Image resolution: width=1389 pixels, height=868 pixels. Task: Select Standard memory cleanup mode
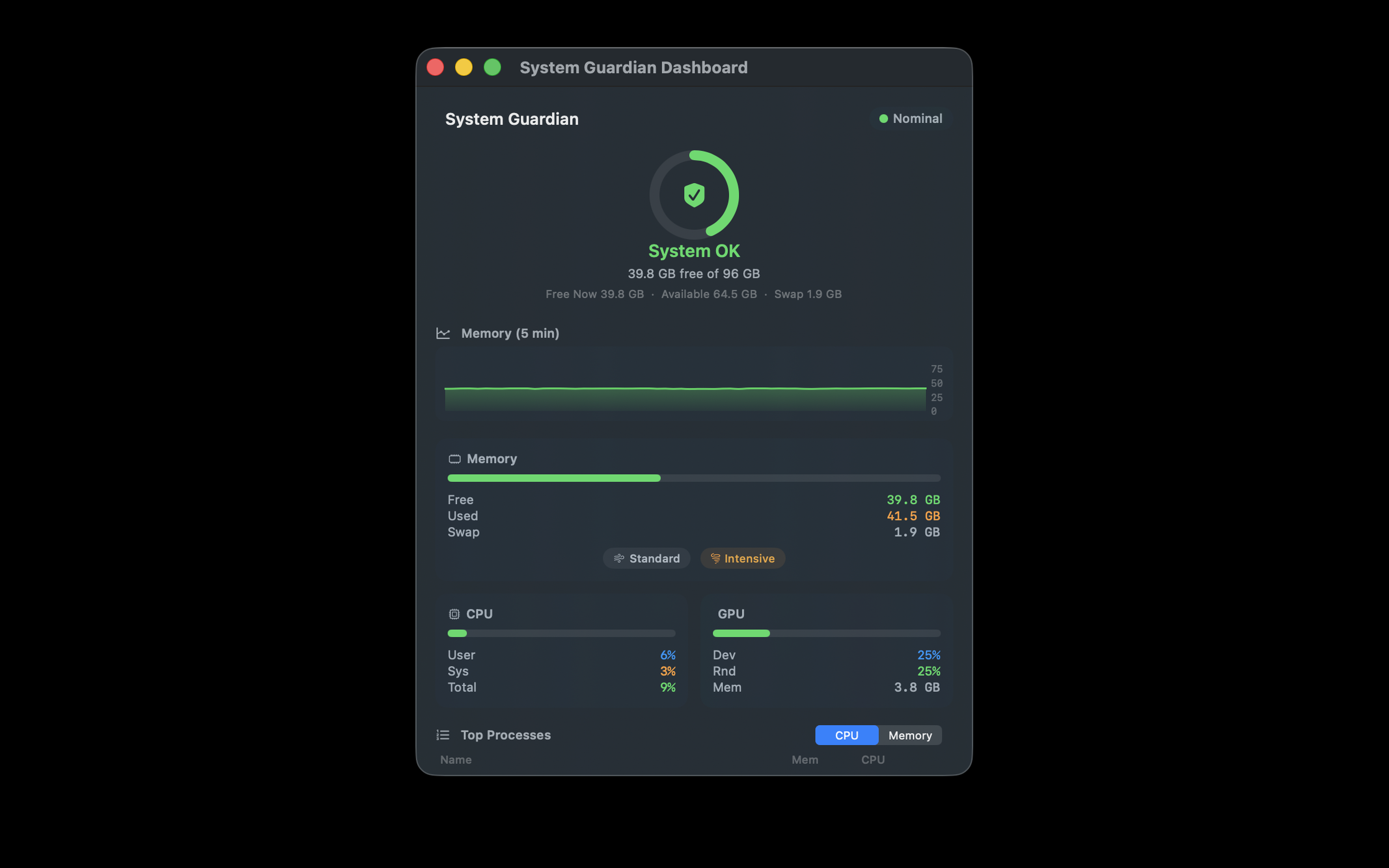tap(646, 558)
